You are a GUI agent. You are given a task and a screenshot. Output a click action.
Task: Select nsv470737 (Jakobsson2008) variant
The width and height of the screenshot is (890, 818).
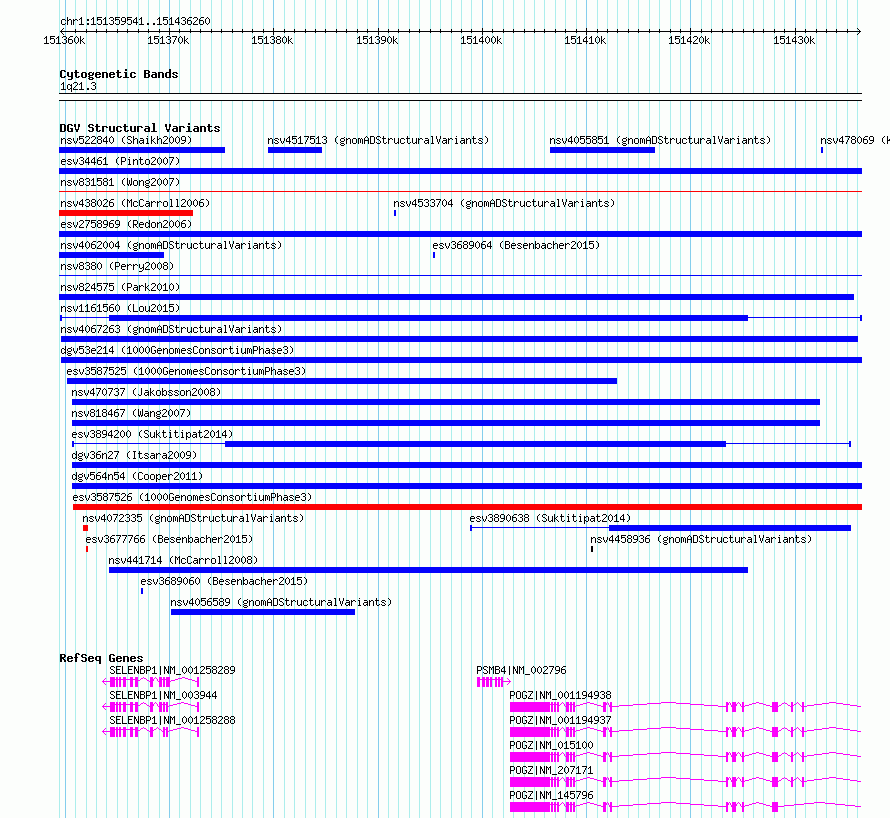coord(146,392)
